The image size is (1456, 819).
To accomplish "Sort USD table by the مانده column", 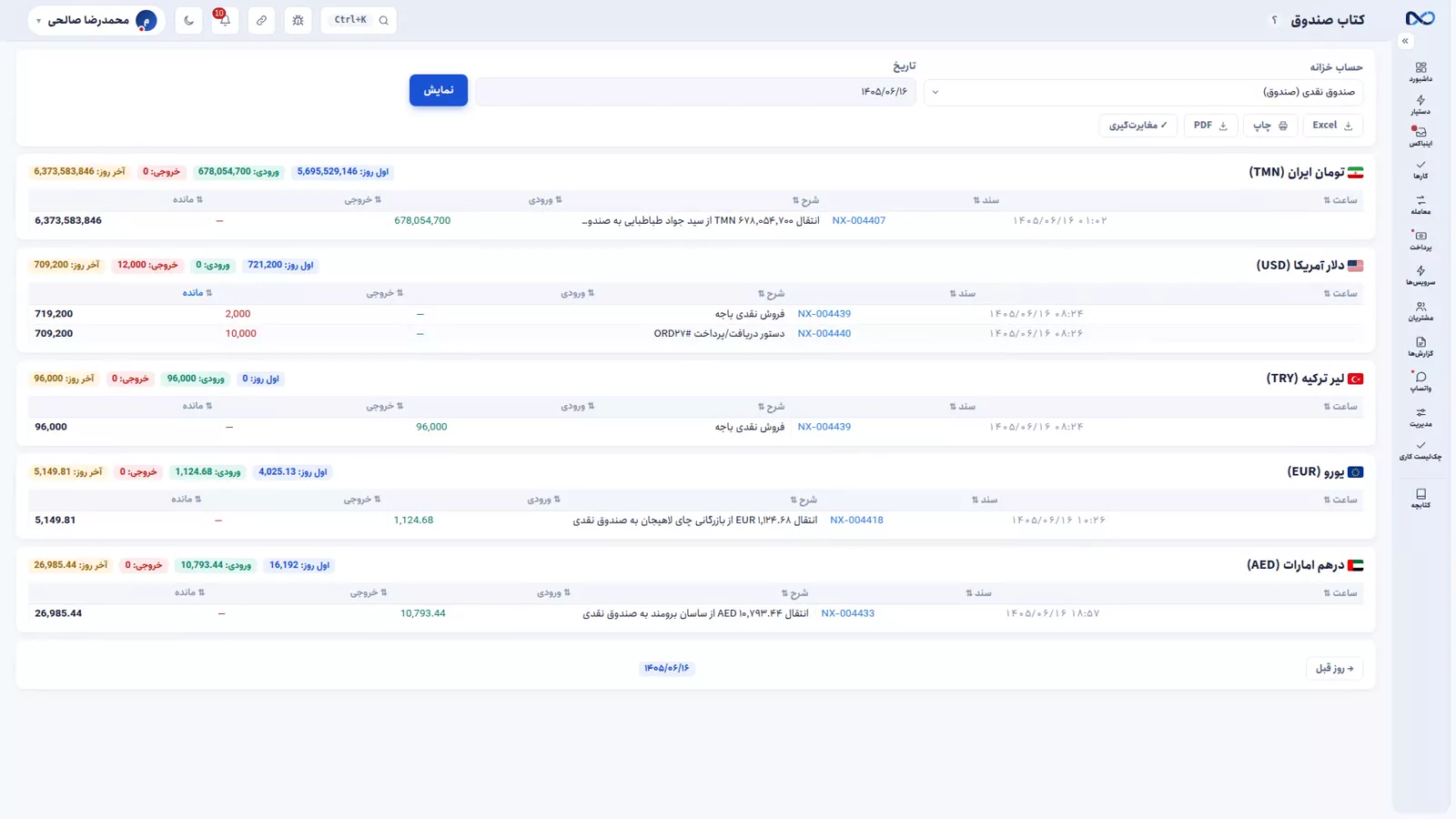I will point(197,293).
